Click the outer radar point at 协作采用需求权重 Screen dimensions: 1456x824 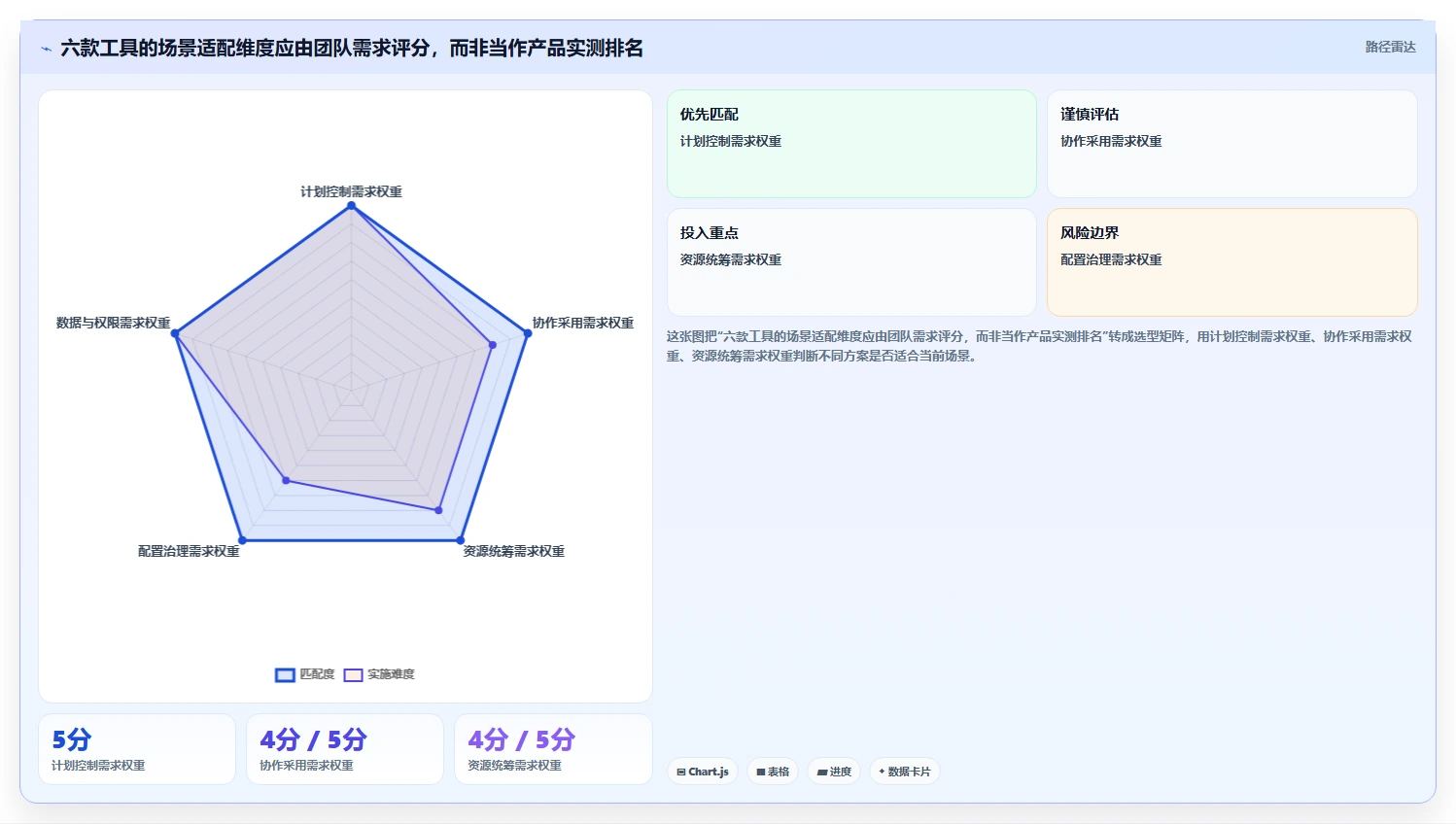(x=528, y=333)
